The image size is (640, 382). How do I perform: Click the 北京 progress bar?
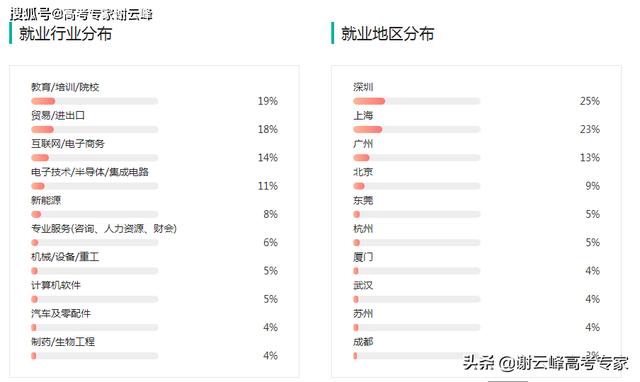(417, 186)
